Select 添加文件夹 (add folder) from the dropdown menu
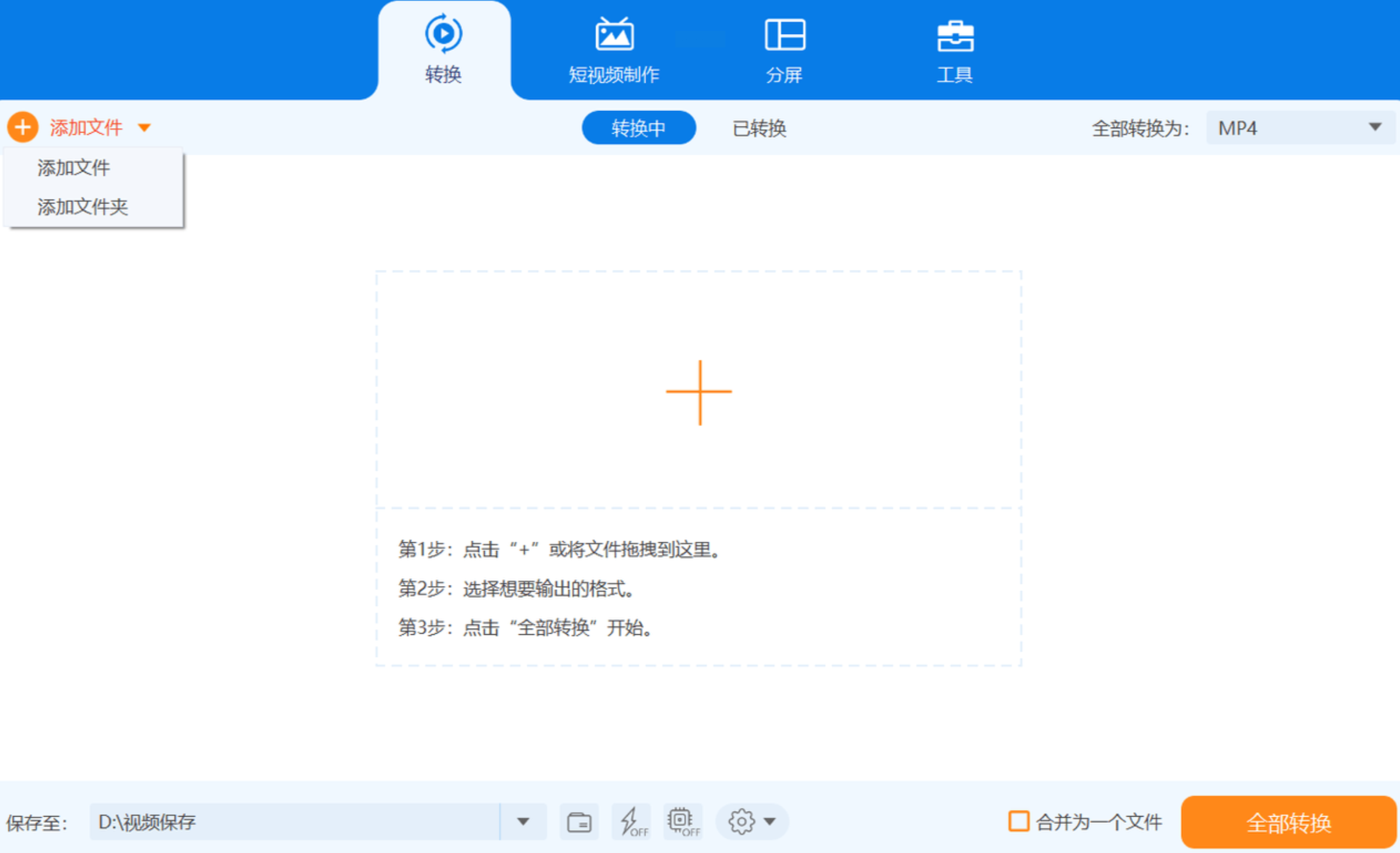The width and height of the screenshot is (1400, 853). click(x=83, y=206)
